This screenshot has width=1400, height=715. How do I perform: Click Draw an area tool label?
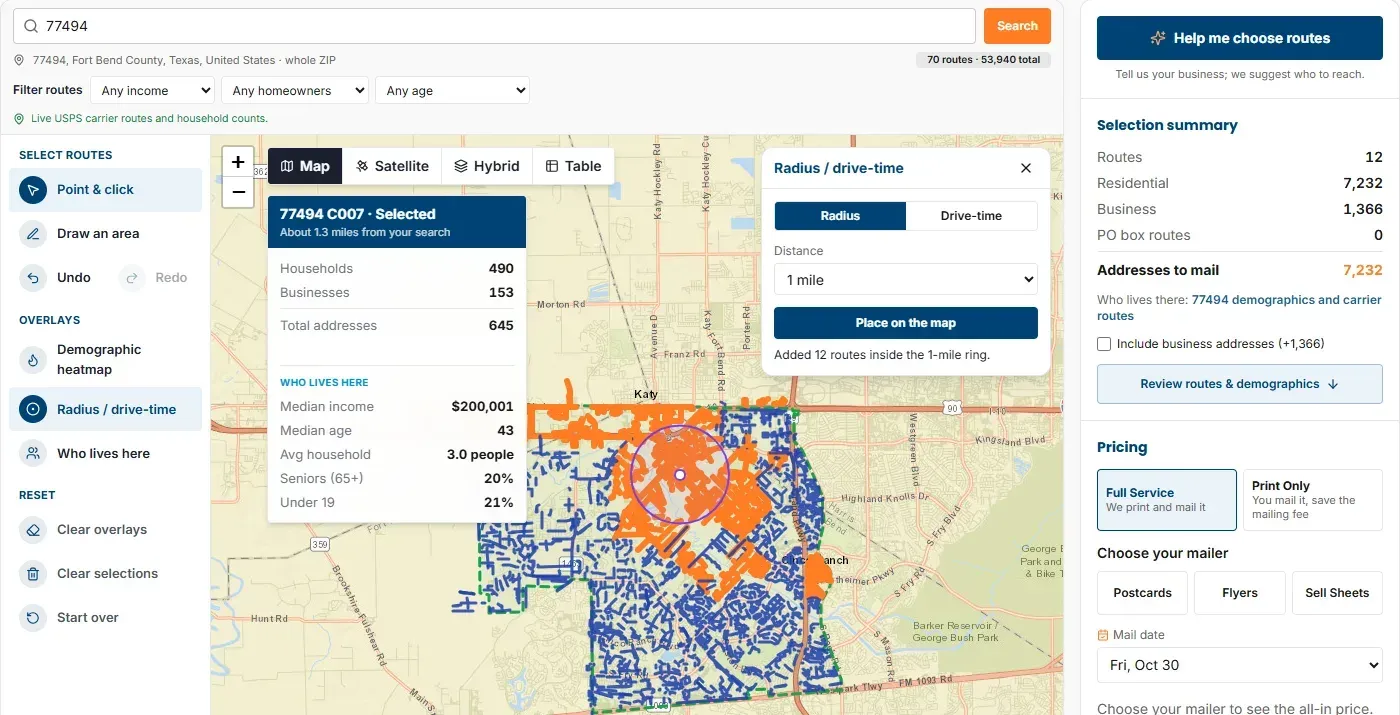(98, 234)
